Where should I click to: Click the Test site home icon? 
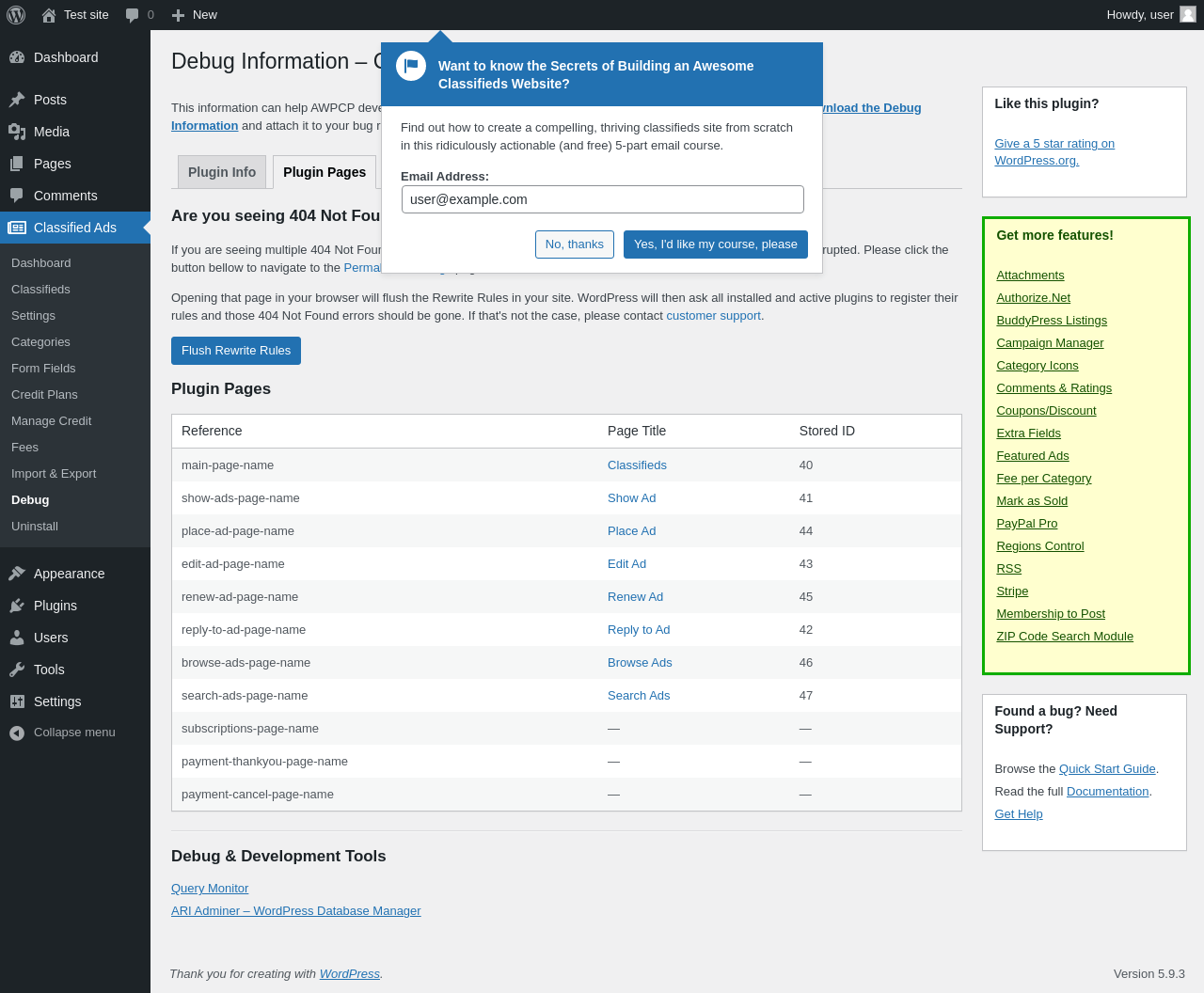[x=49, y=15]
